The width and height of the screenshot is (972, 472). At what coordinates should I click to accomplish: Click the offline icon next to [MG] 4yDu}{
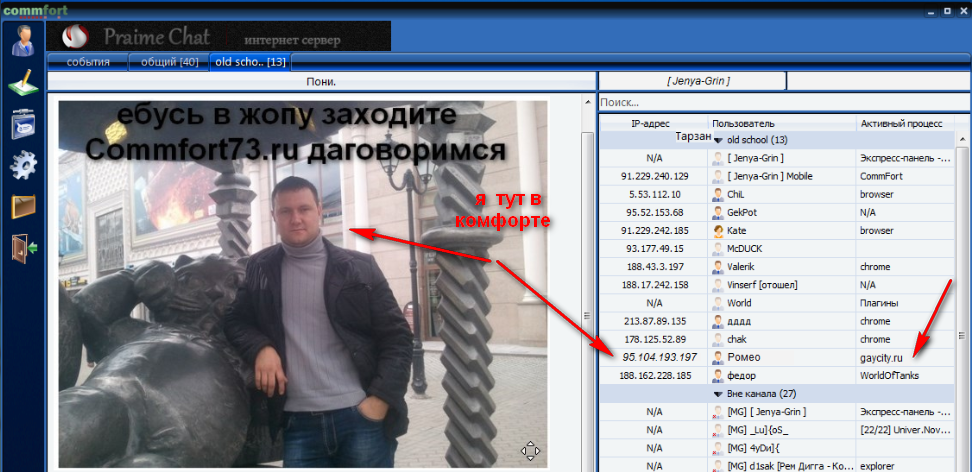pyautogui.click(x=718, y=447)
